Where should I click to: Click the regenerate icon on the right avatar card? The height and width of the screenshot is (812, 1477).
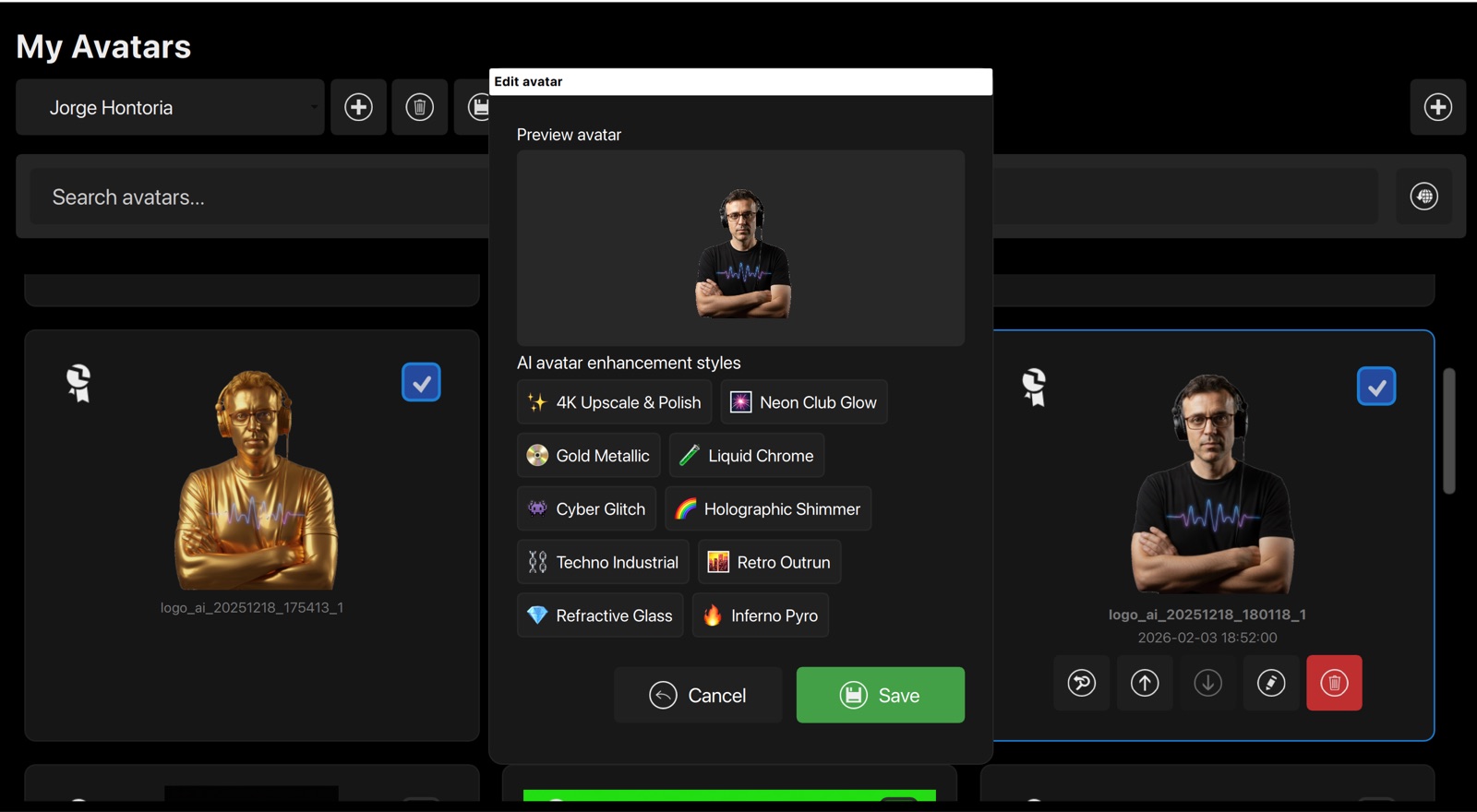click(1082, 683)
